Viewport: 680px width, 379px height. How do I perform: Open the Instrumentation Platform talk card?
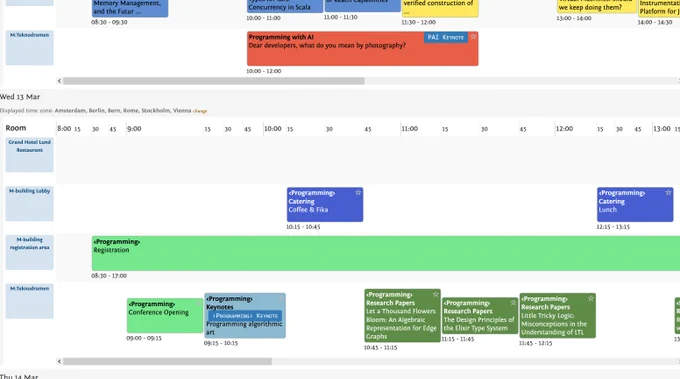pos(659,8)
